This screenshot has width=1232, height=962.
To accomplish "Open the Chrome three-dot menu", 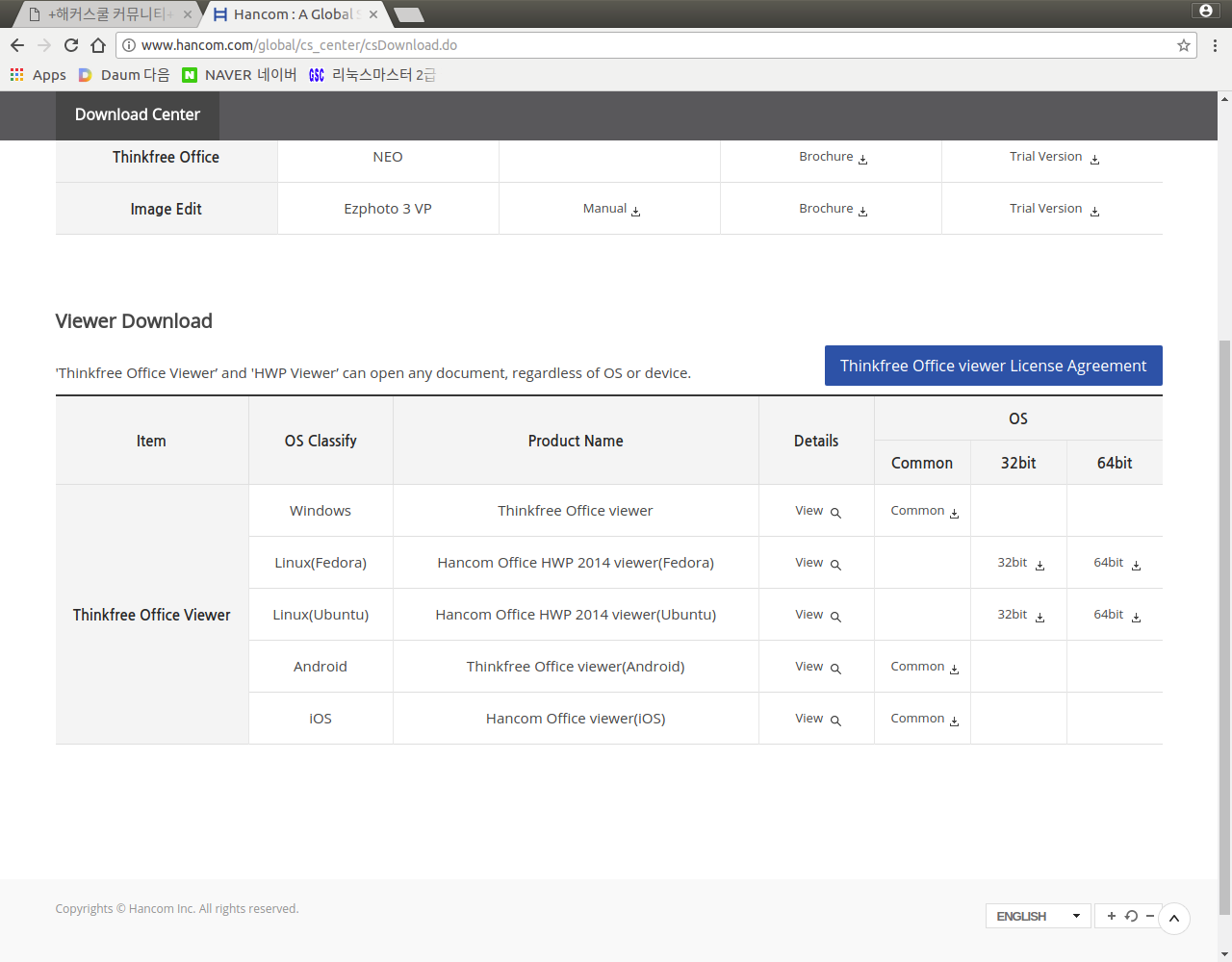I will click(x=1215, y=45).
